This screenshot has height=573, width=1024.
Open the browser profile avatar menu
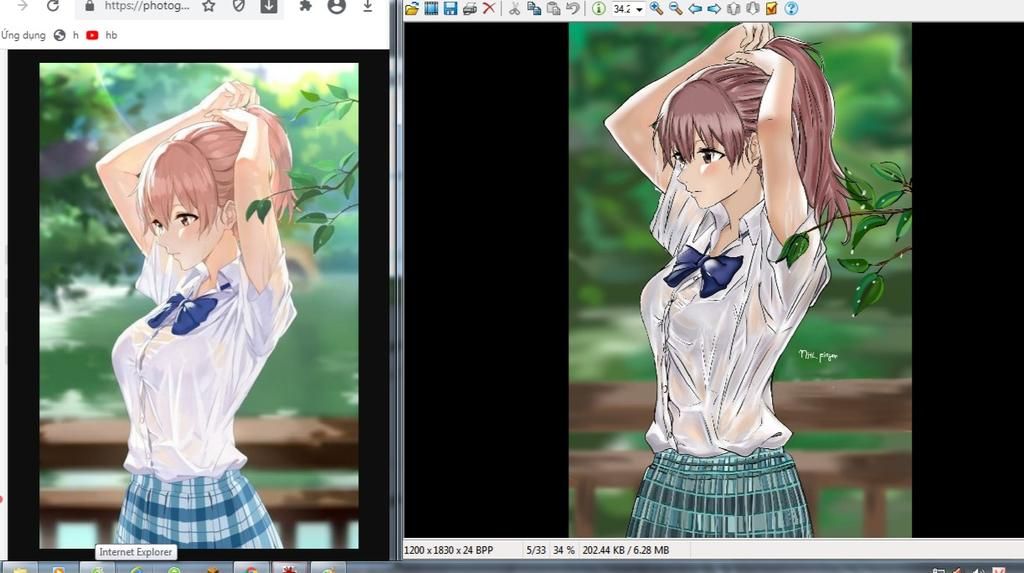coord(336,7)
